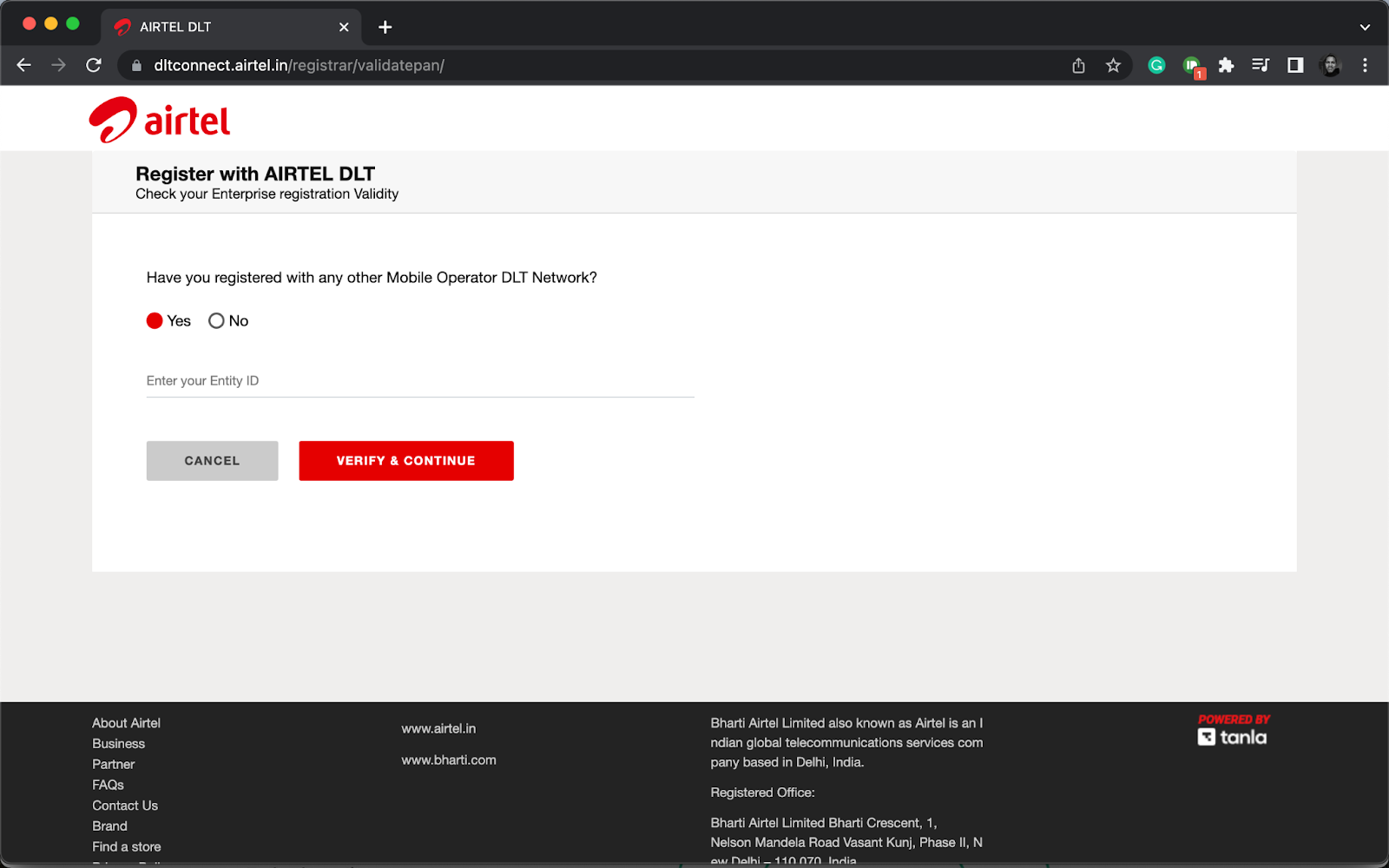1389x868 pixels.
Task: Open FAQs footer link
Action: point(109,785)
